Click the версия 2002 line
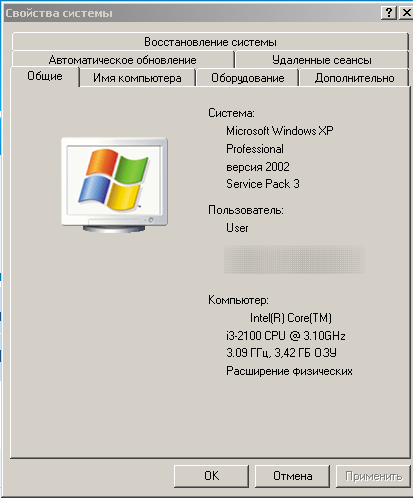The height and width of the screenshot is (498, 413). pos(258,166)
